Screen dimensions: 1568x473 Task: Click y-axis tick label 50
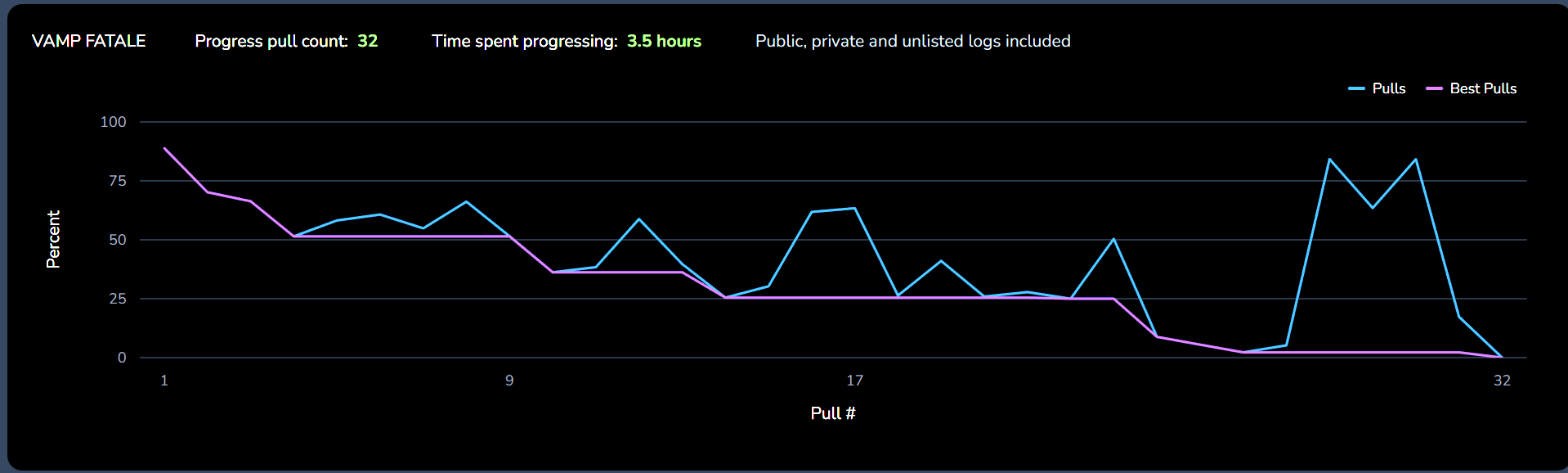pyautogui.click(x=118, y=240)
